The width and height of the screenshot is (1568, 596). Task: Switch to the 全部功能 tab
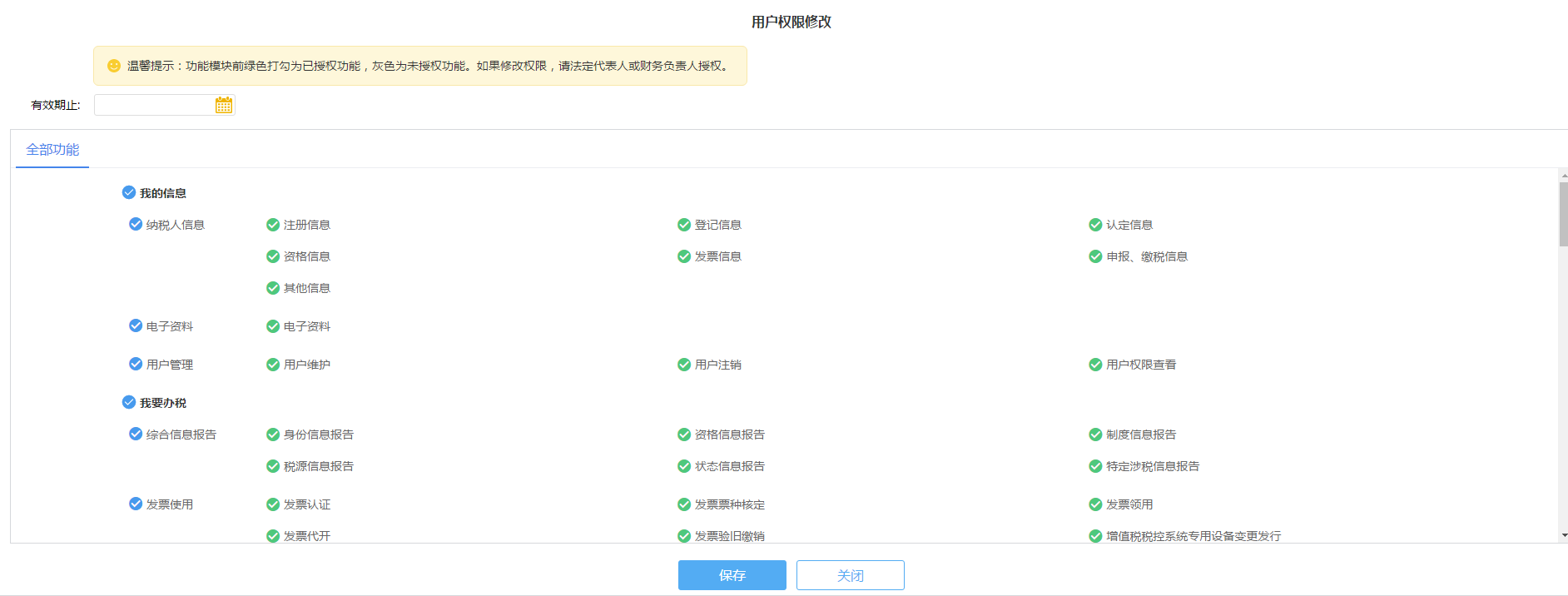(52, 150)
